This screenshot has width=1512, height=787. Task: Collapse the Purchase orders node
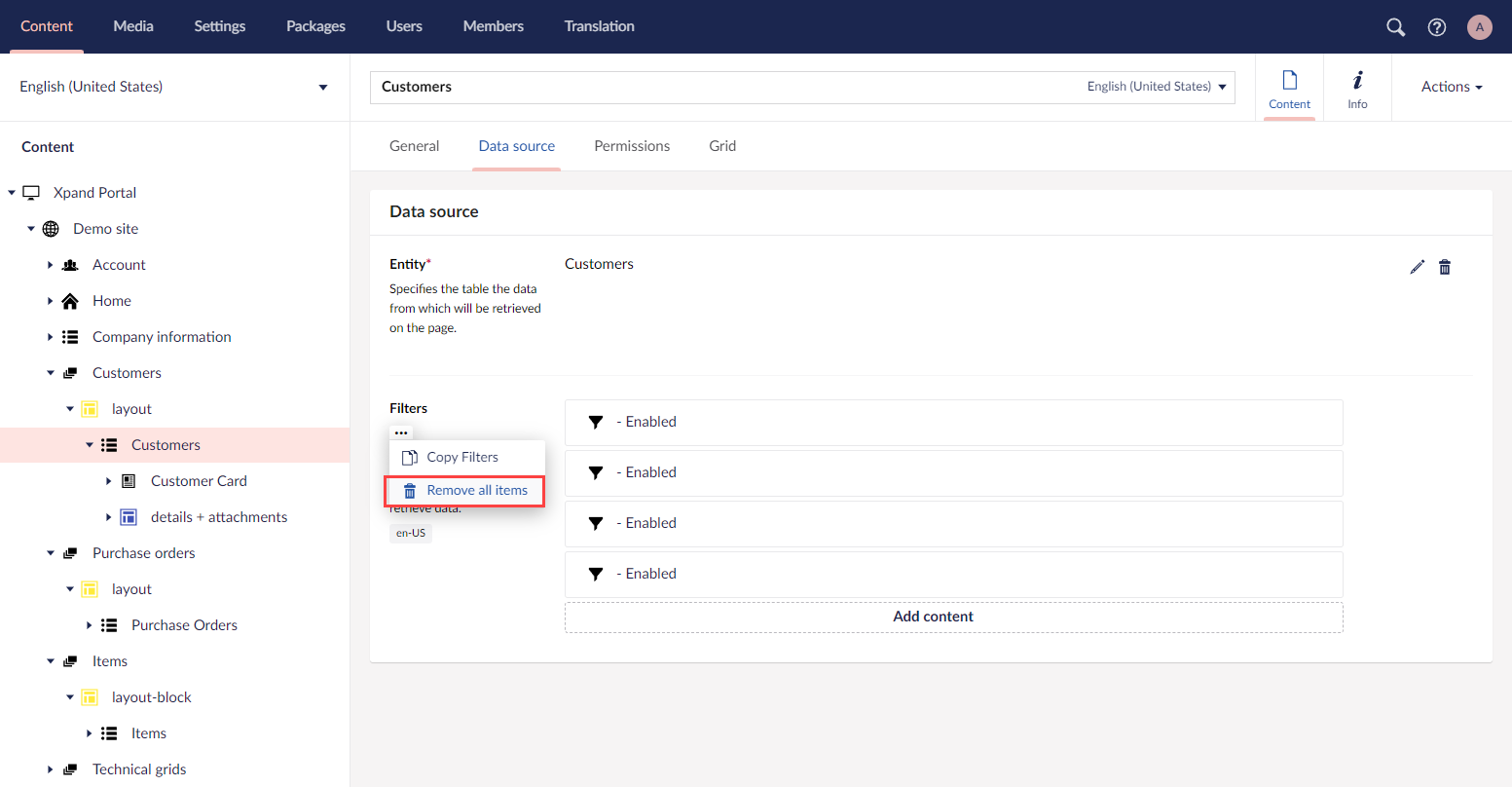coord(51,553)
